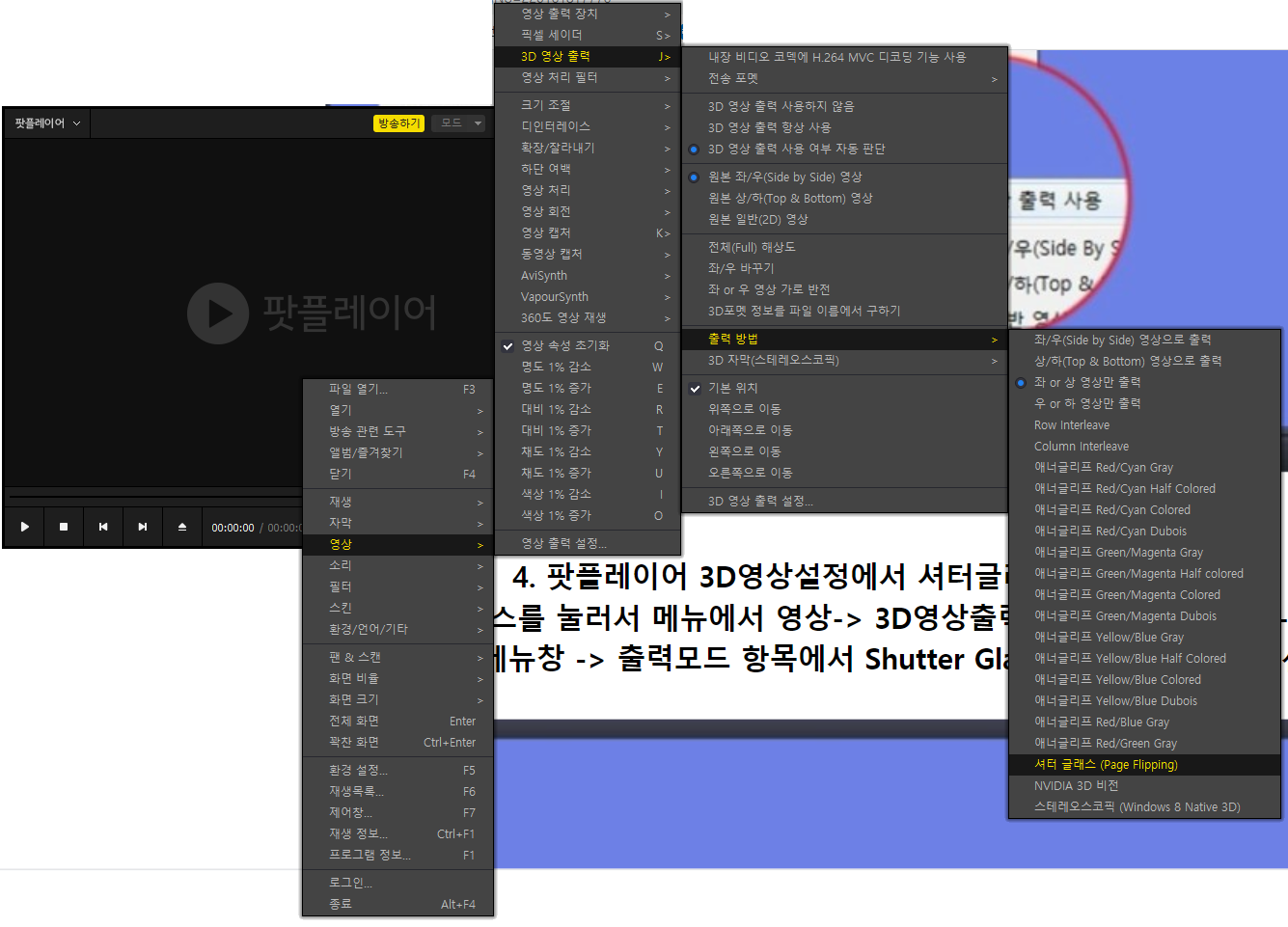Select 파일 열기... menu entry

tap(398, 390)
